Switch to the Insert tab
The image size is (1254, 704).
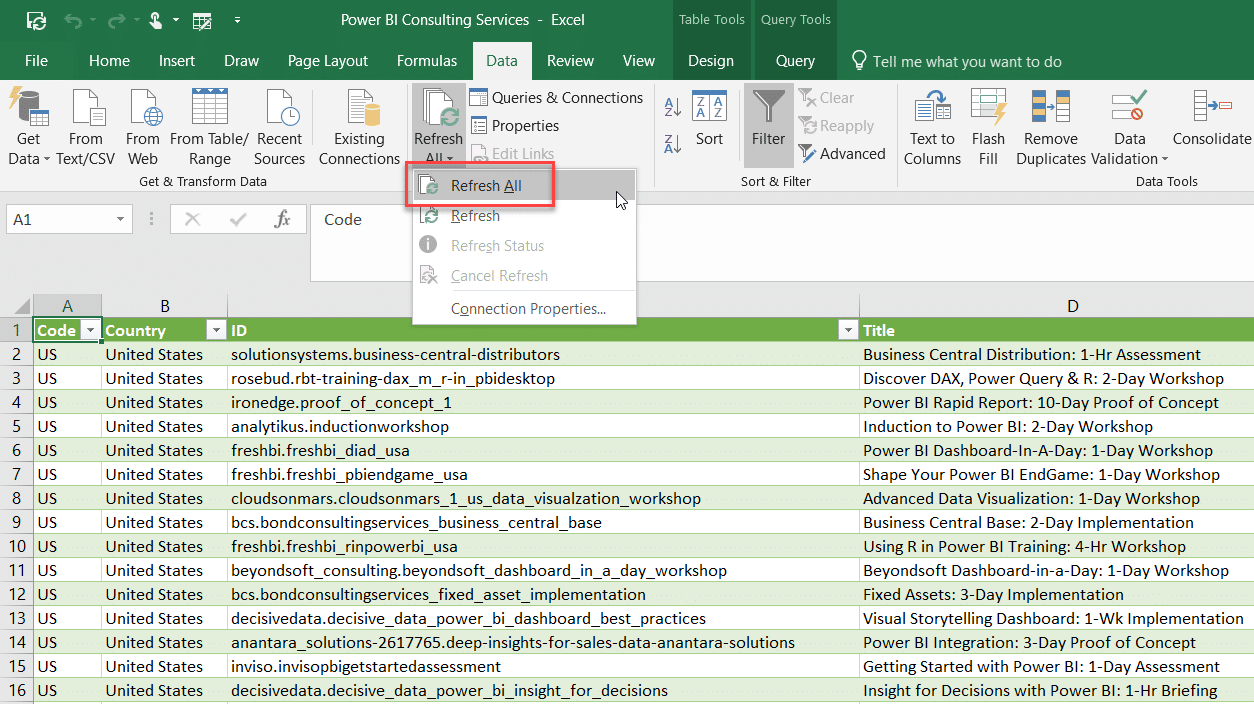(x=177, y=61)
